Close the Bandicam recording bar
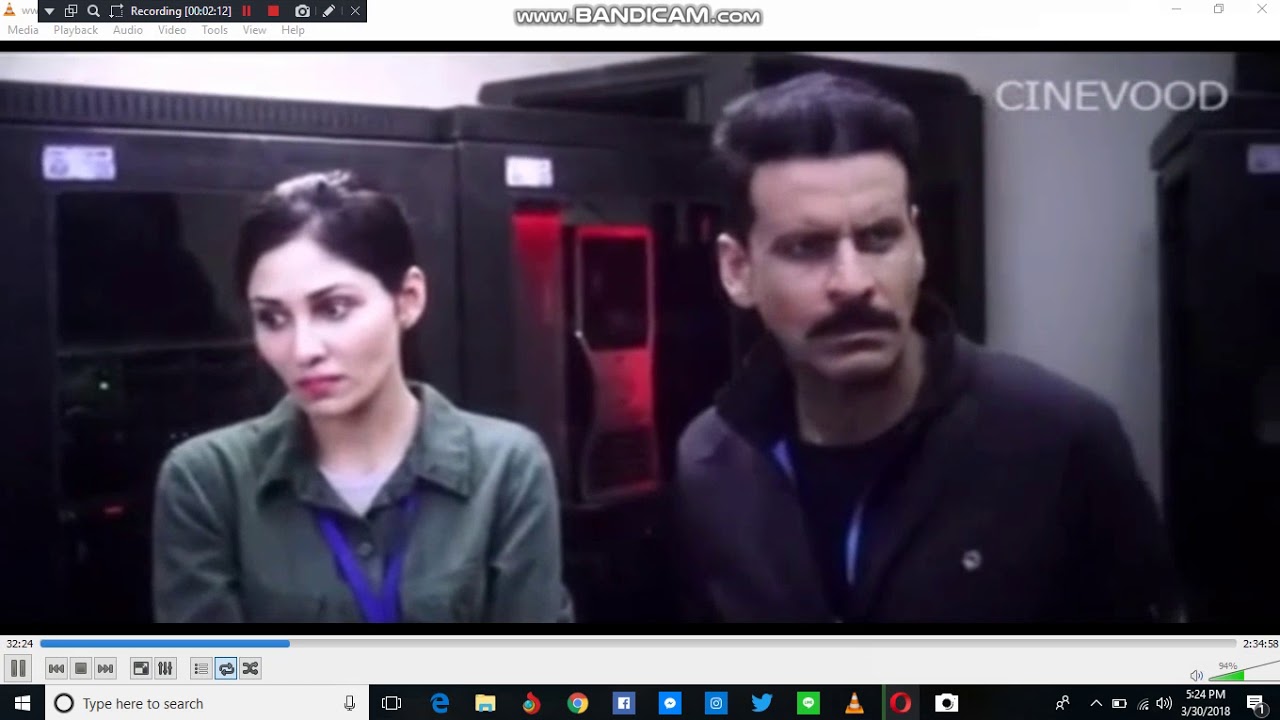Image resolution: width=1280 pixels, height=720 pixels. pos(354,11)
